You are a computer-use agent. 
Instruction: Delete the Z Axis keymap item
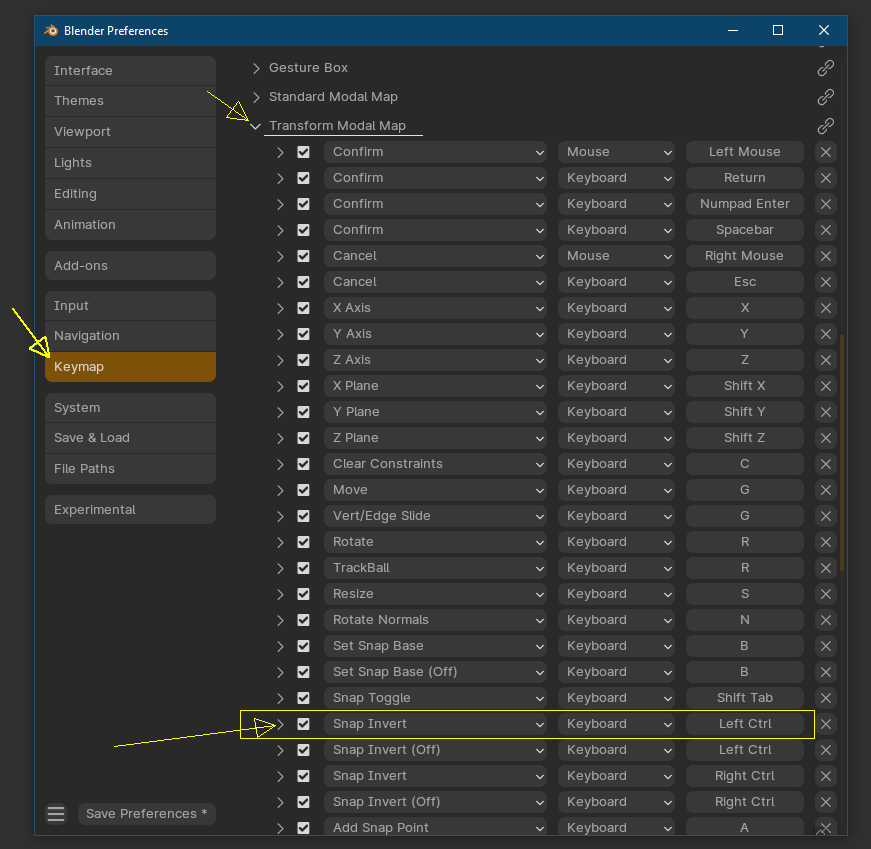[825, 360]
